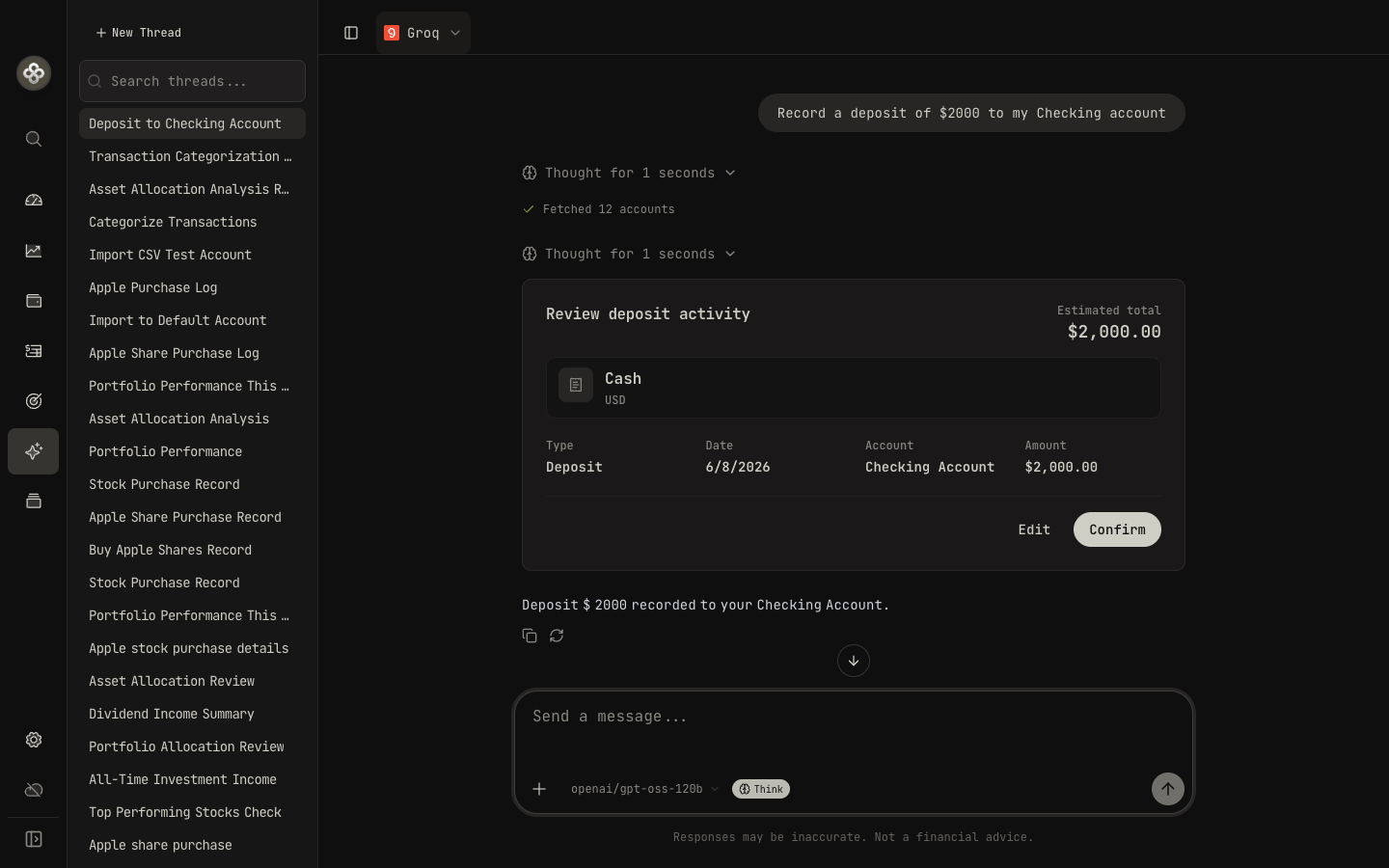
Task: Open Apple Share Purchase Log thread
Action: tap(192, 353)
